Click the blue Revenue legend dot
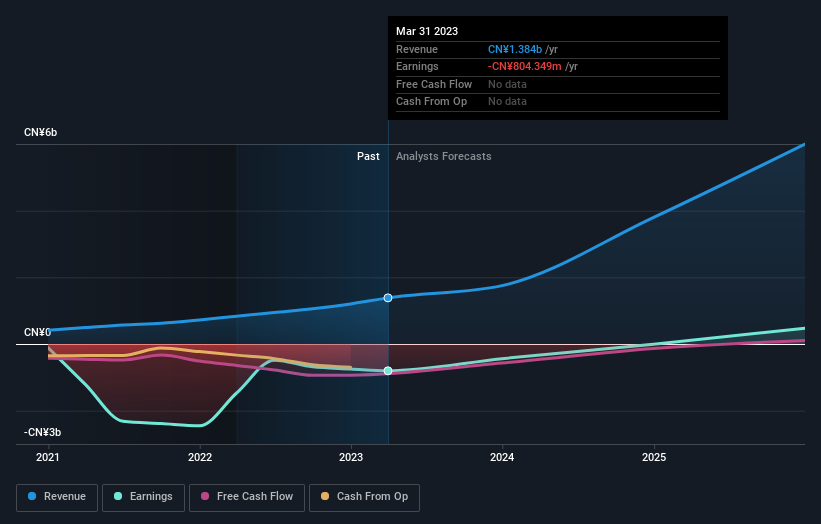 pyautogui.click(x=32, y=496)
